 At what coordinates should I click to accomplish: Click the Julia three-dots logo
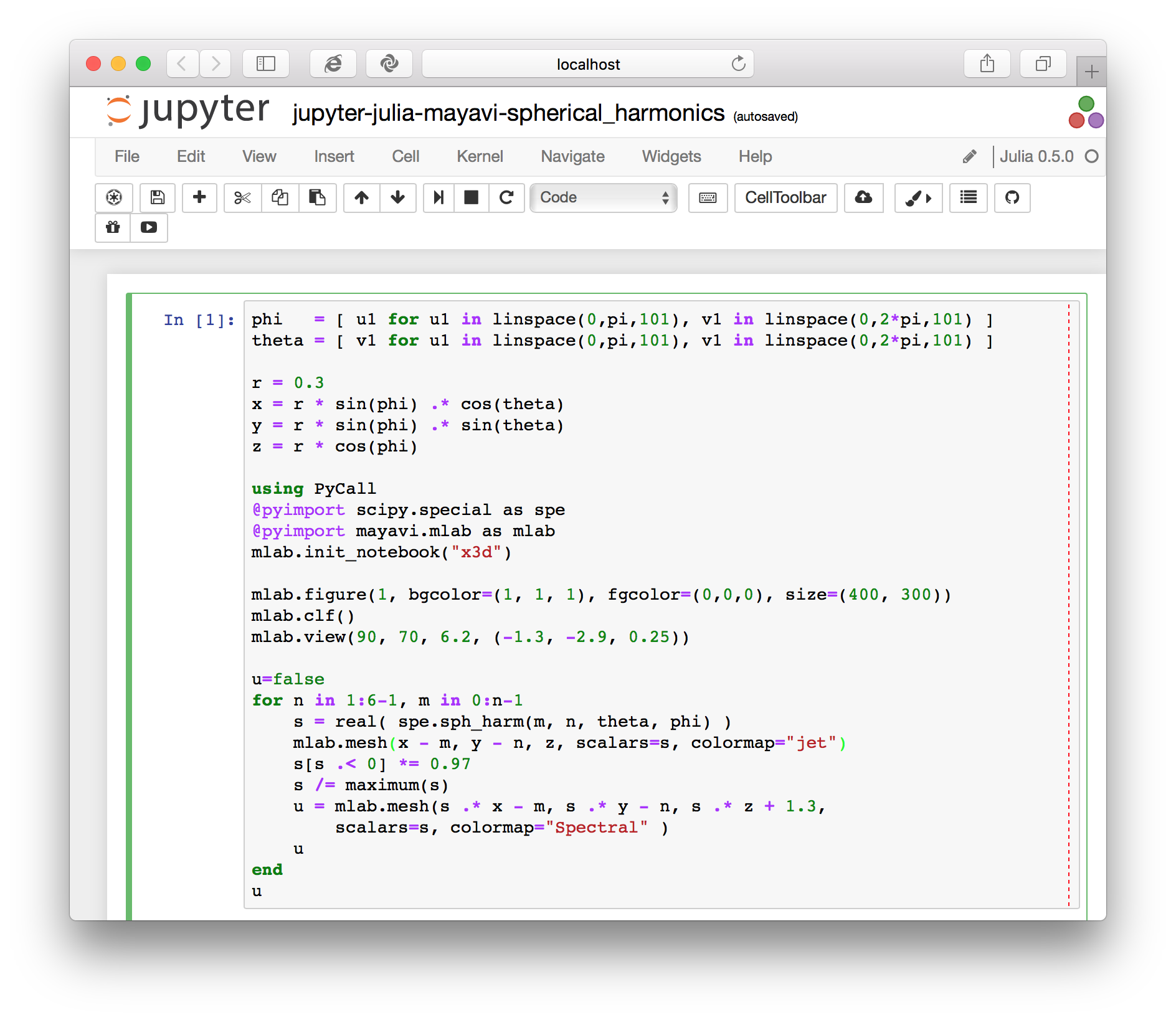[x=1086, y=112]
